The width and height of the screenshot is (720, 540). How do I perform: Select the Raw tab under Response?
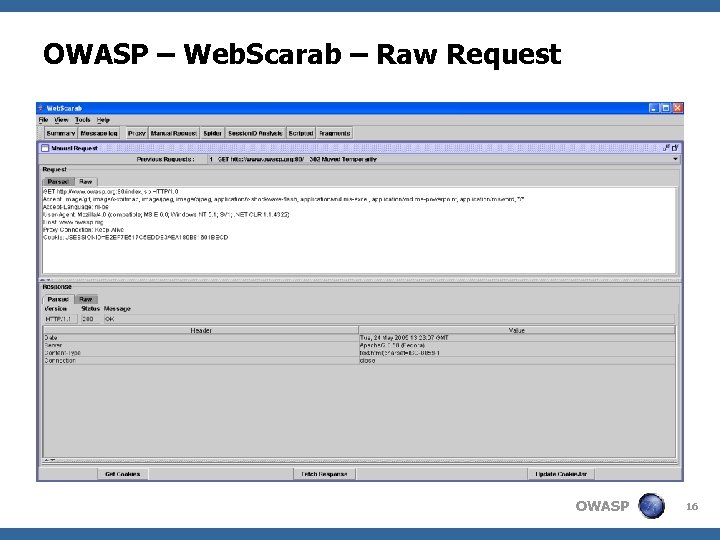86,299
